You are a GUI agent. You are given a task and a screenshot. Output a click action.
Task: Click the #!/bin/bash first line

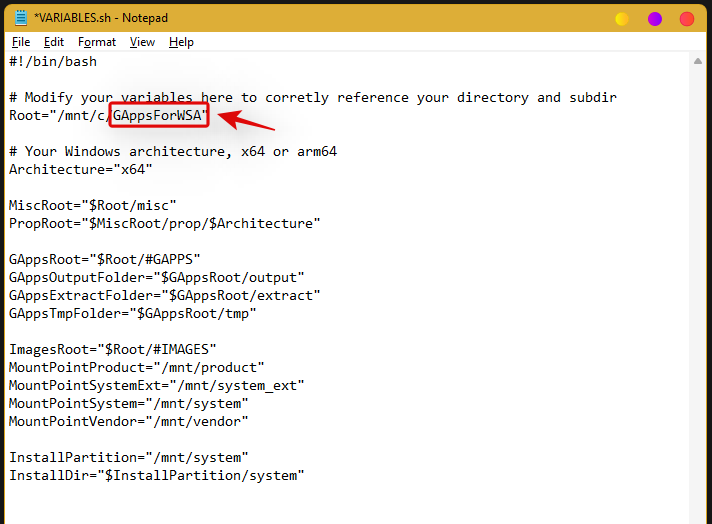tap(53, 61)
